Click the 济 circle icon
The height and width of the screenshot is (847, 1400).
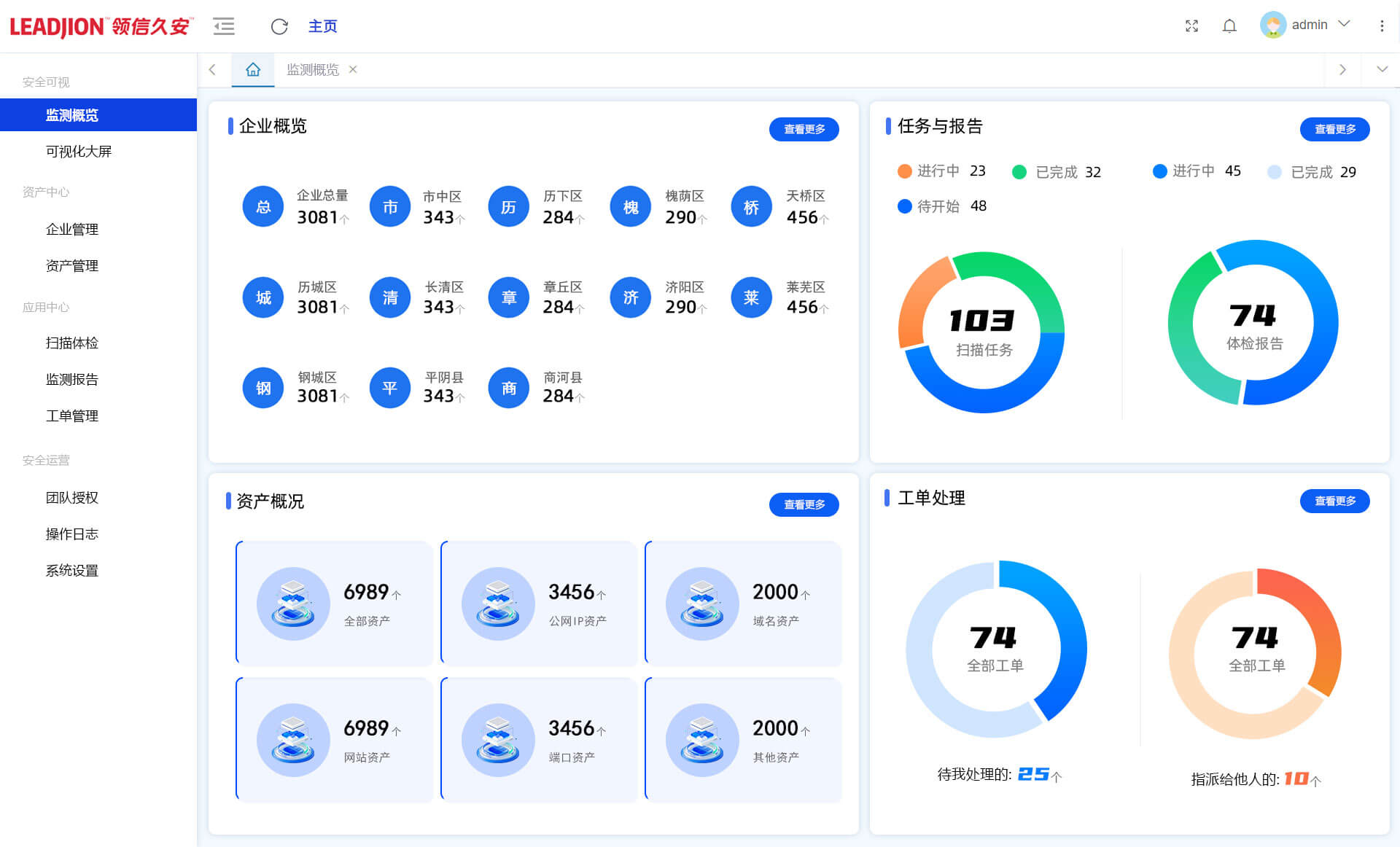pos(631,297)
